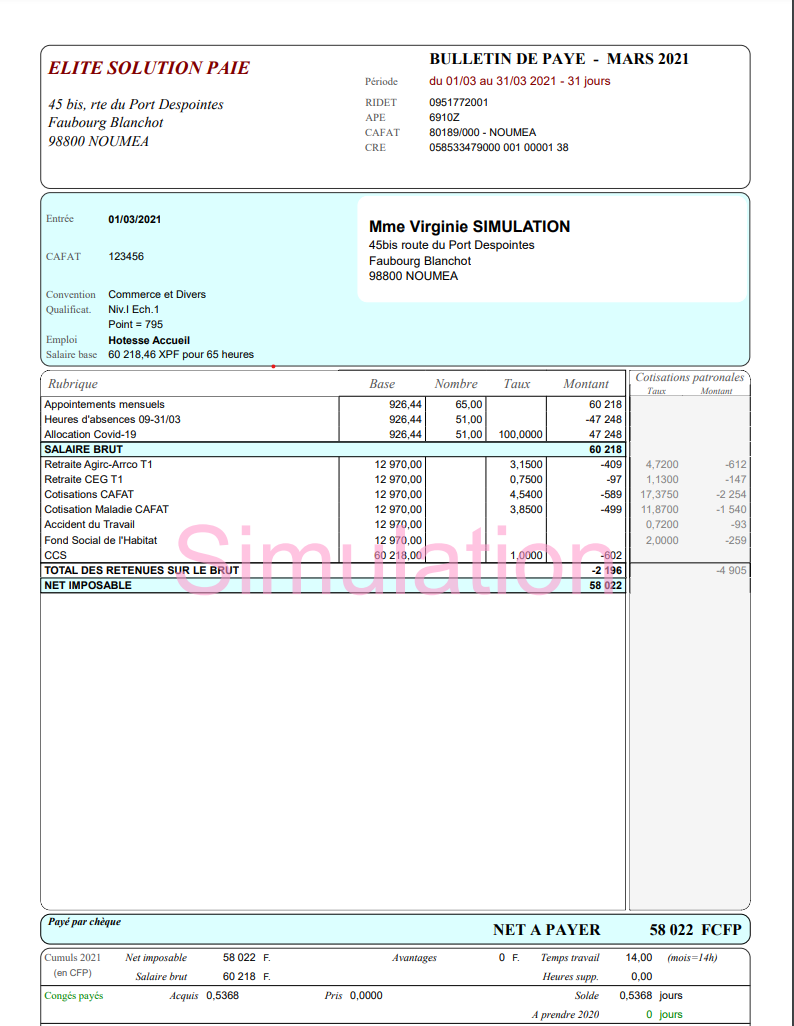
Task: Click the 'A prendre 2020' label
Action: (565, 1015)
